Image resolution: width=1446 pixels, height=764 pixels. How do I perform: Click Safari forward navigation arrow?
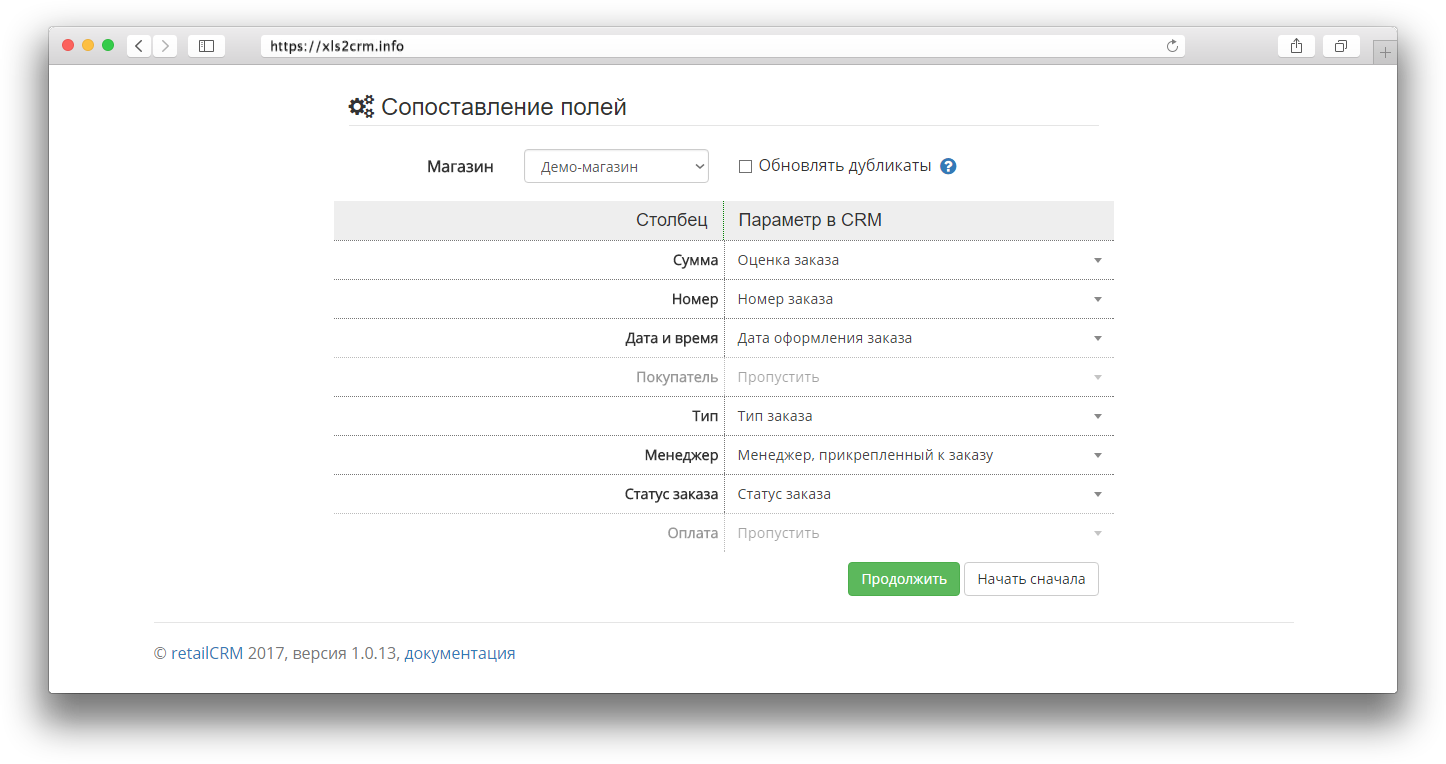tap(165, 46)
